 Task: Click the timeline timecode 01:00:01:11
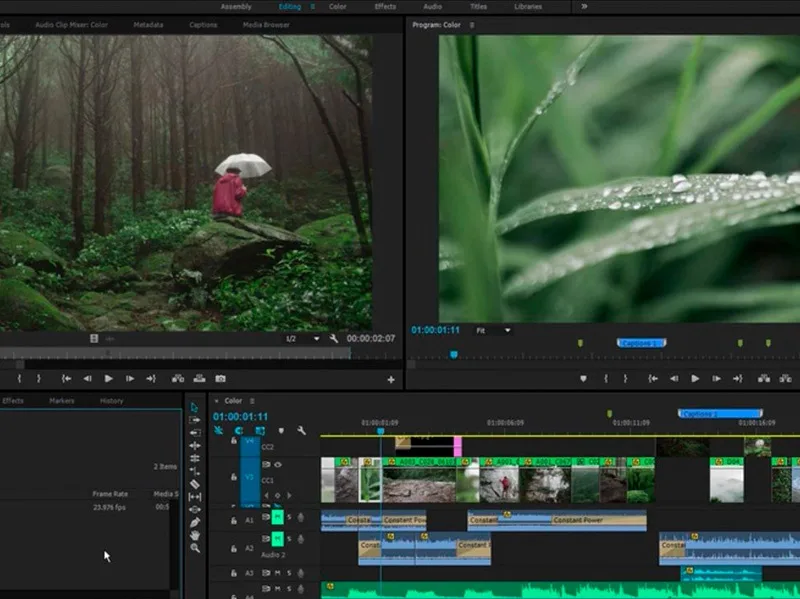point(240,416)
